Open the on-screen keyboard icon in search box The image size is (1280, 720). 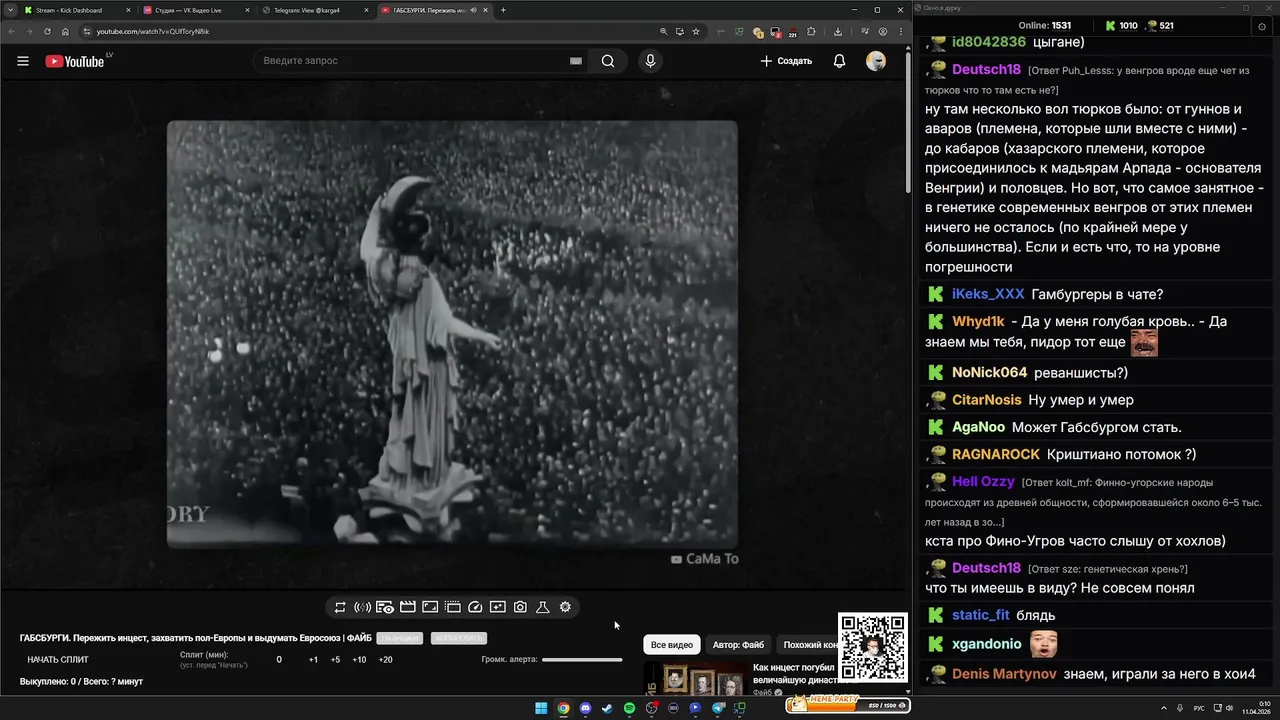tap(576, 61)
